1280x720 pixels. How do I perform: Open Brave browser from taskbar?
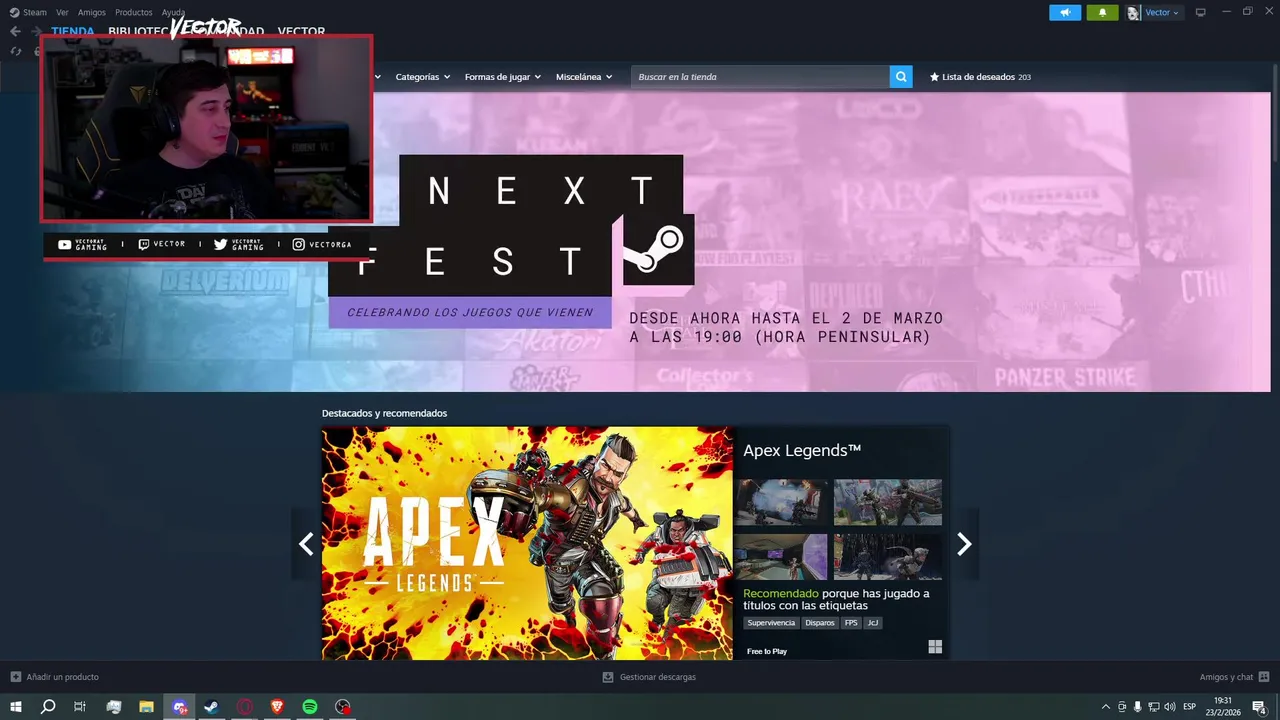(277, 707)
